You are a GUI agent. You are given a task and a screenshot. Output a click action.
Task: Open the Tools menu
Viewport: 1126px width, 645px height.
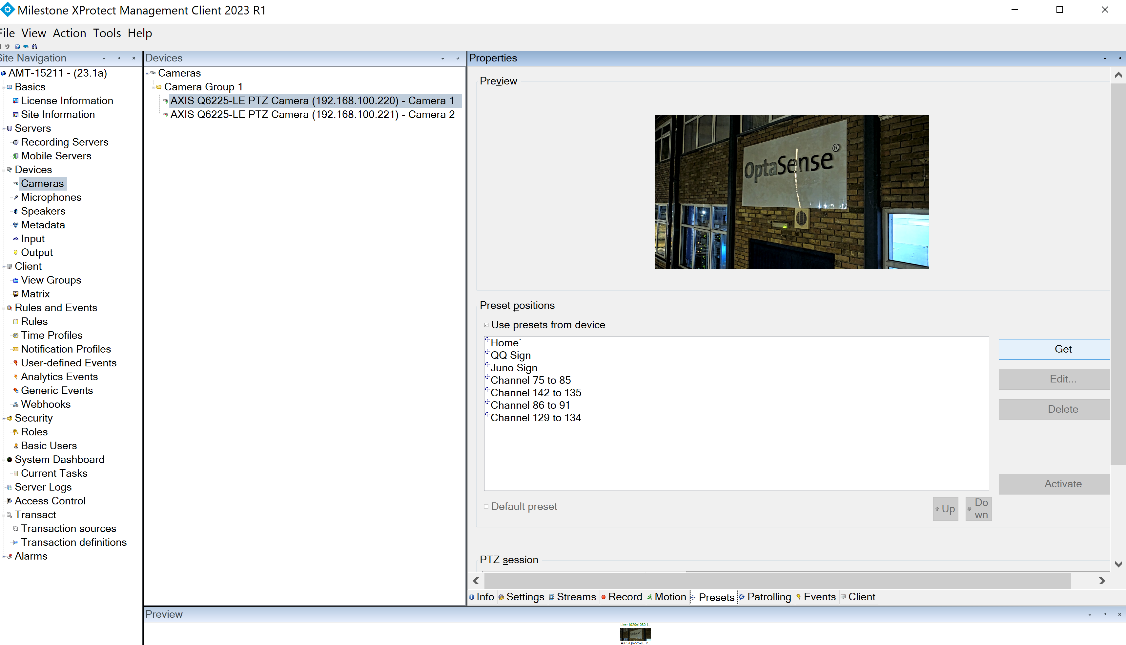click(107, 33)
